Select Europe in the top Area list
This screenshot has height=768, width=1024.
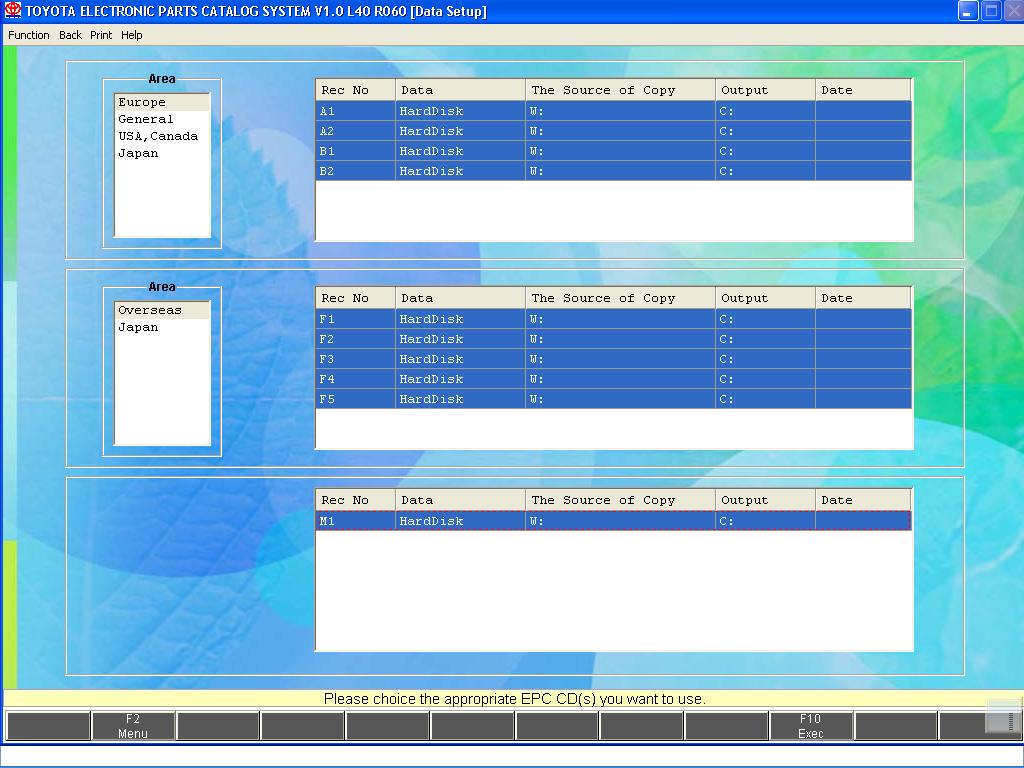point(142,102)
